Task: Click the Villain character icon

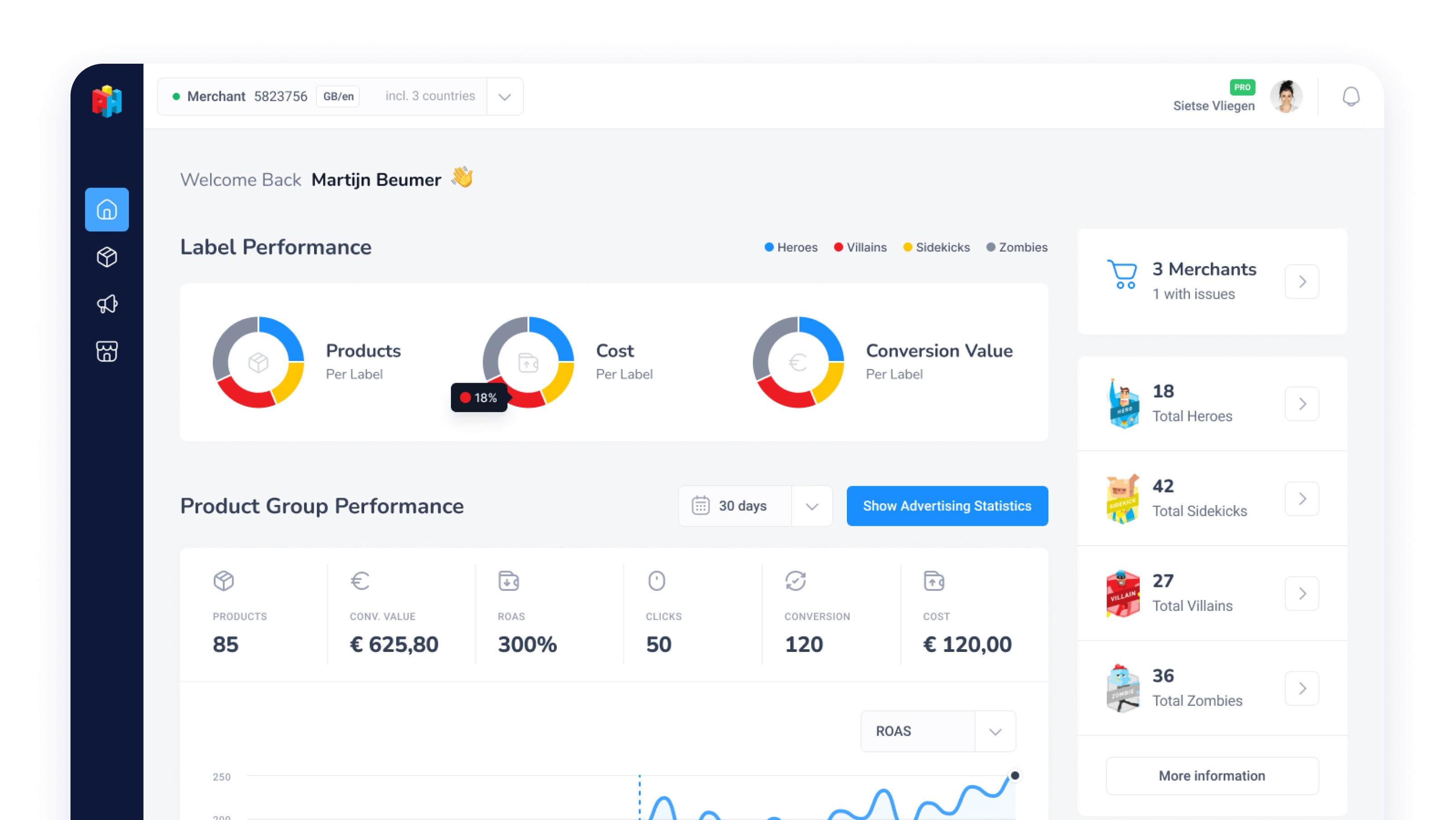Action: coord(1123,593)
